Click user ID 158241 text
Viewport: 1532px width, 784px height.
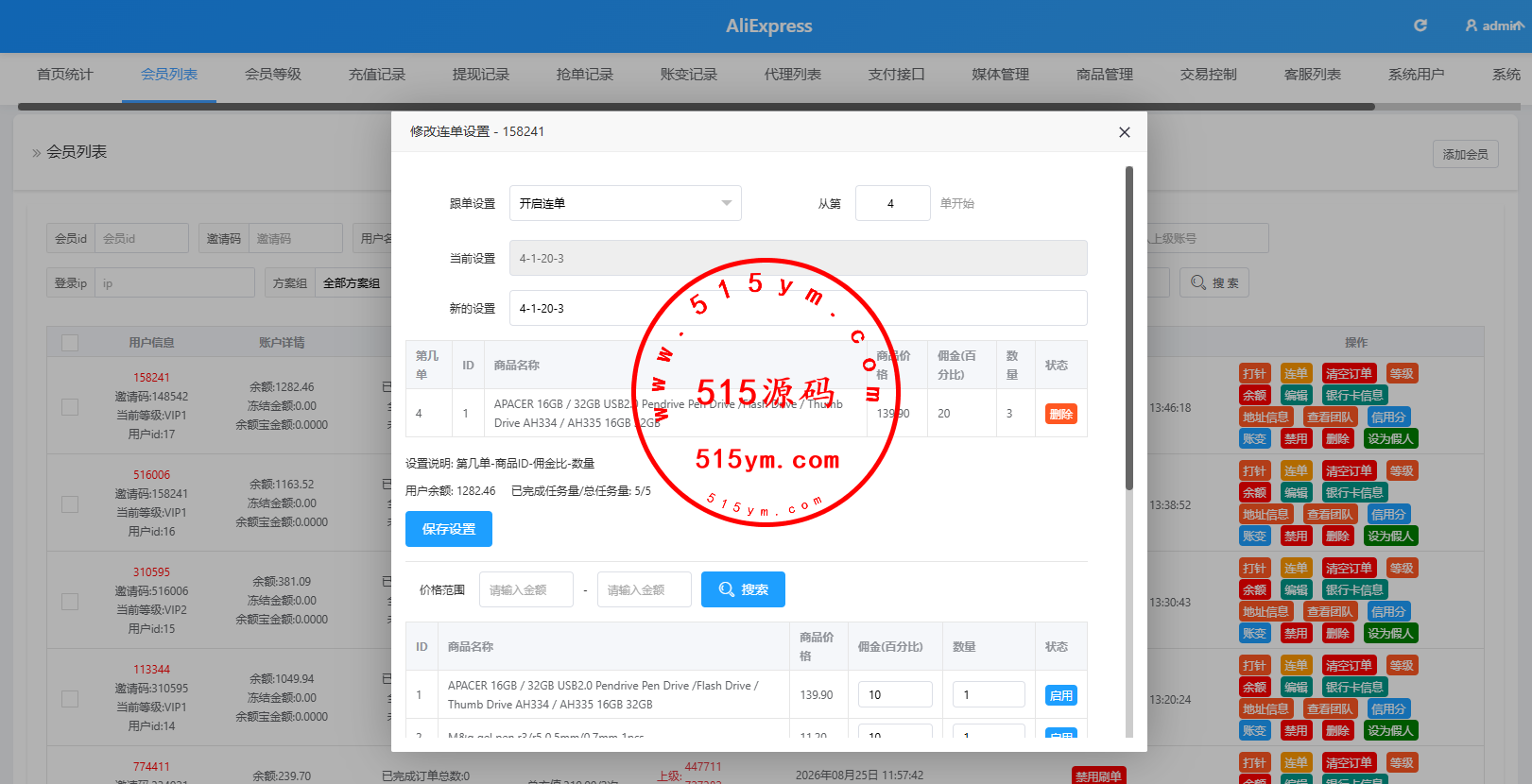[151, 377]
